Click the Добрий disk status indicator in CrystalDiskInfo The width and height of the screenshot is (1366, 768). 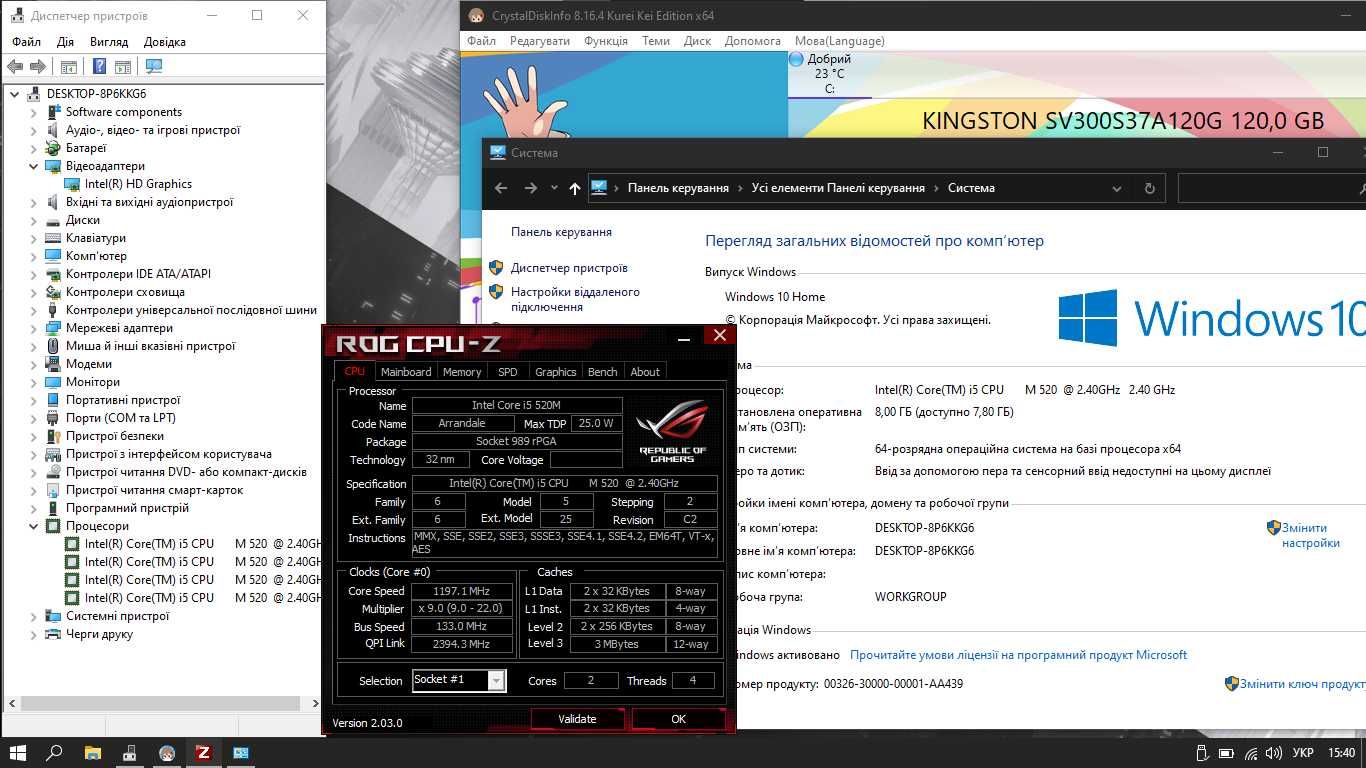coord(829,73)
